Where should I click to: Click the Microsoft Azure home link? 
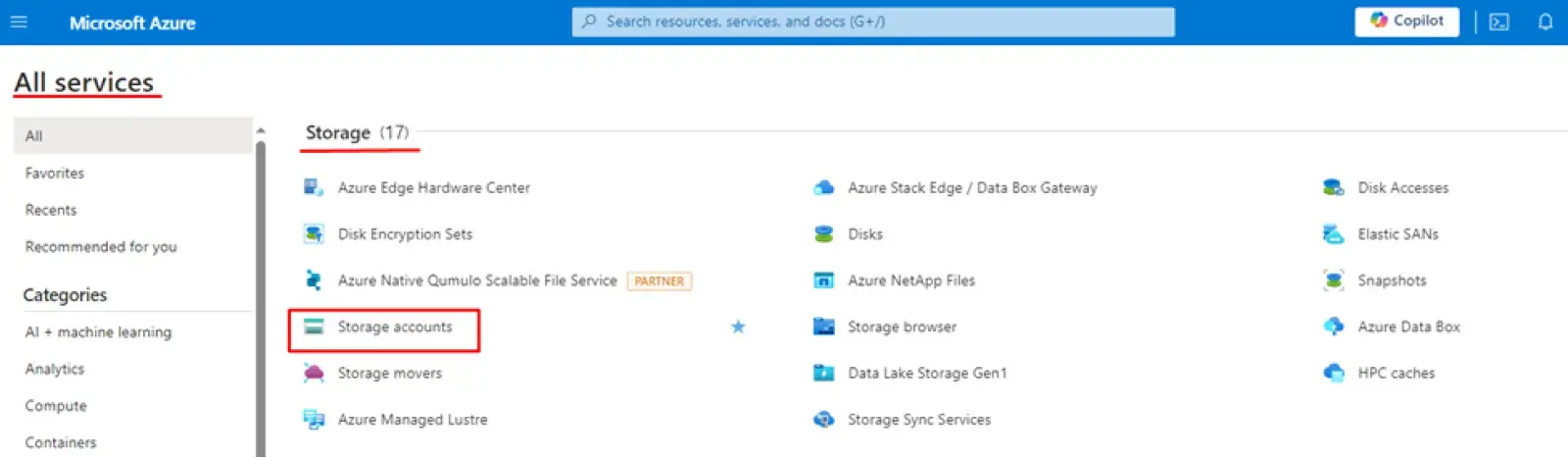pyautogui.click(x=132, y=23)
